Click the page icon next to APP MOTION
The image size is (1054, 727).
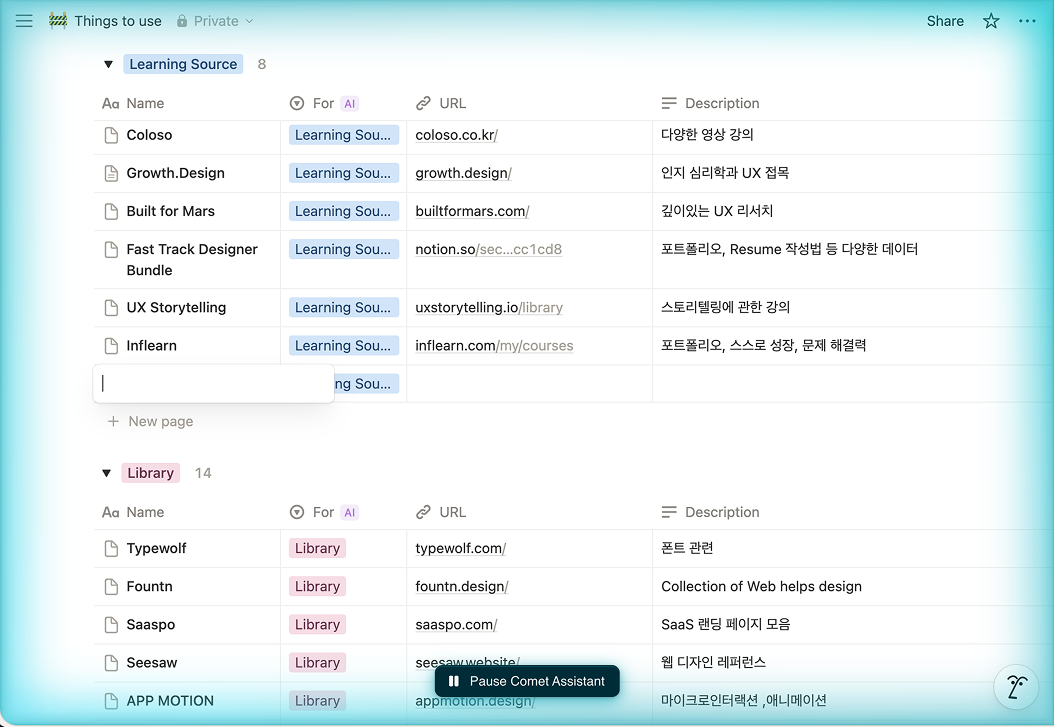[x=112, y=701]
